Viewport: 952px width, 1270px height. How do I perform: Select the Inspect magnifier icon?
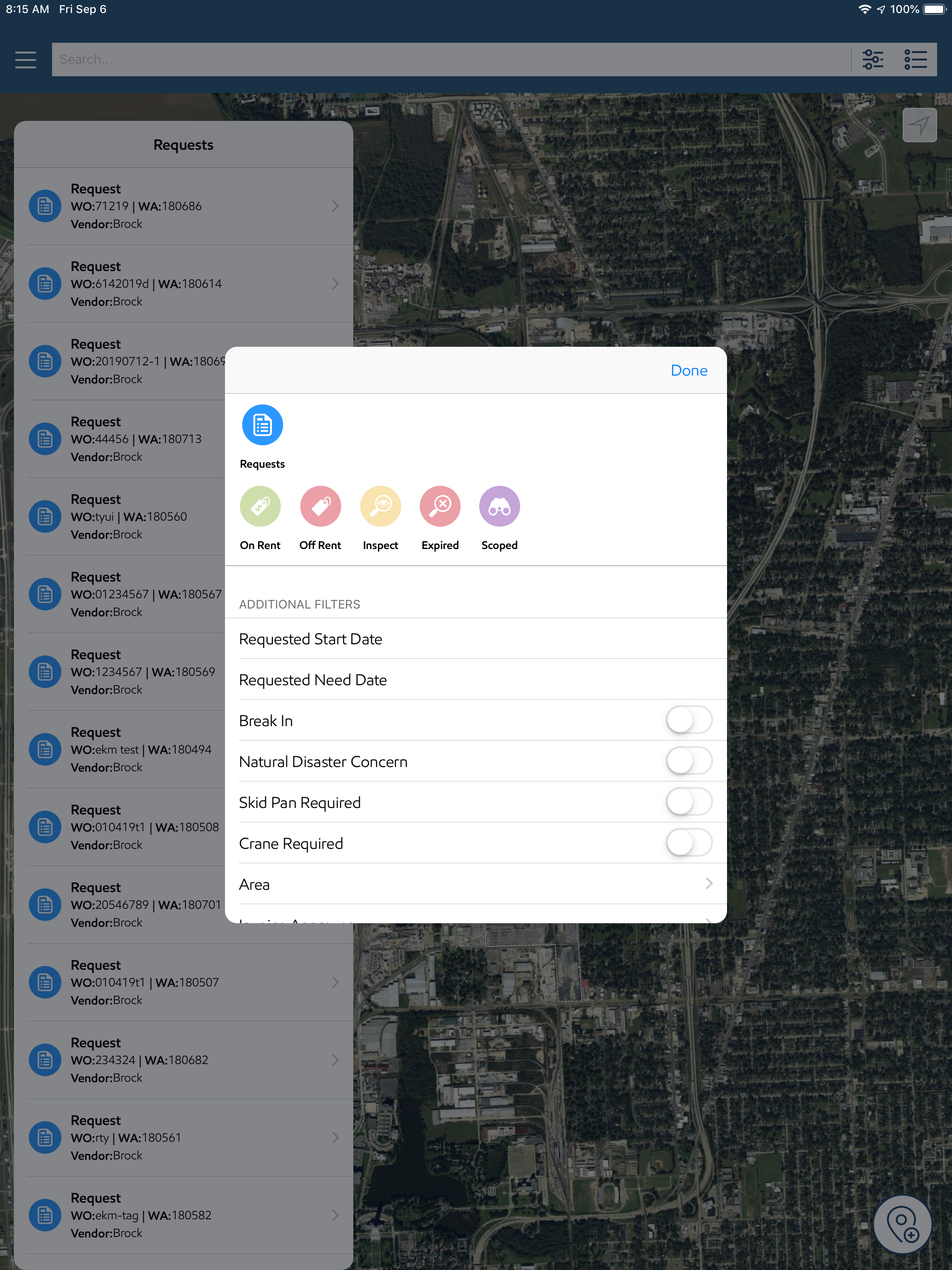380,506
